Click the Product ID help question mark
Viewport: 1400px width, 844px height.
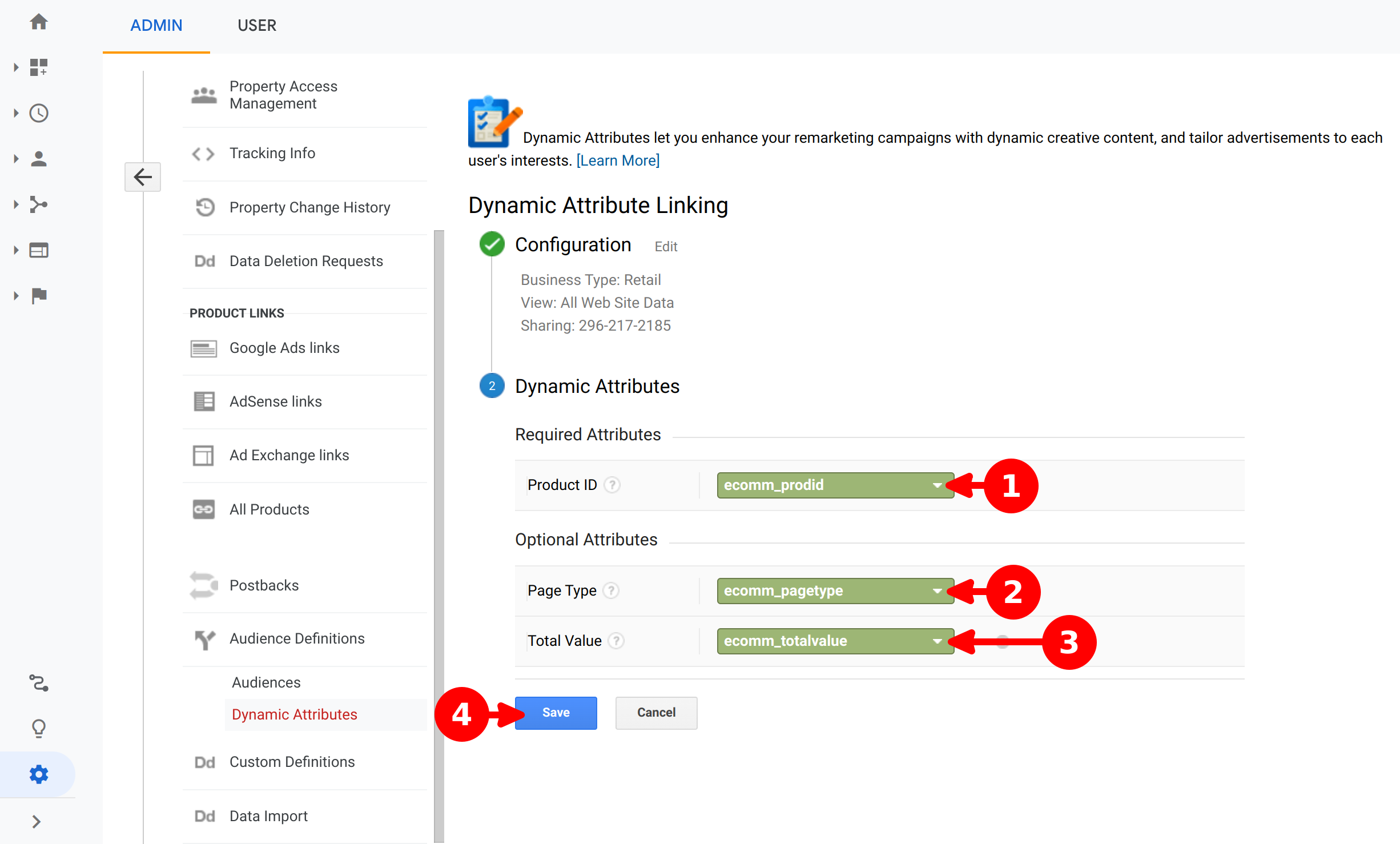tap(612, 485)
